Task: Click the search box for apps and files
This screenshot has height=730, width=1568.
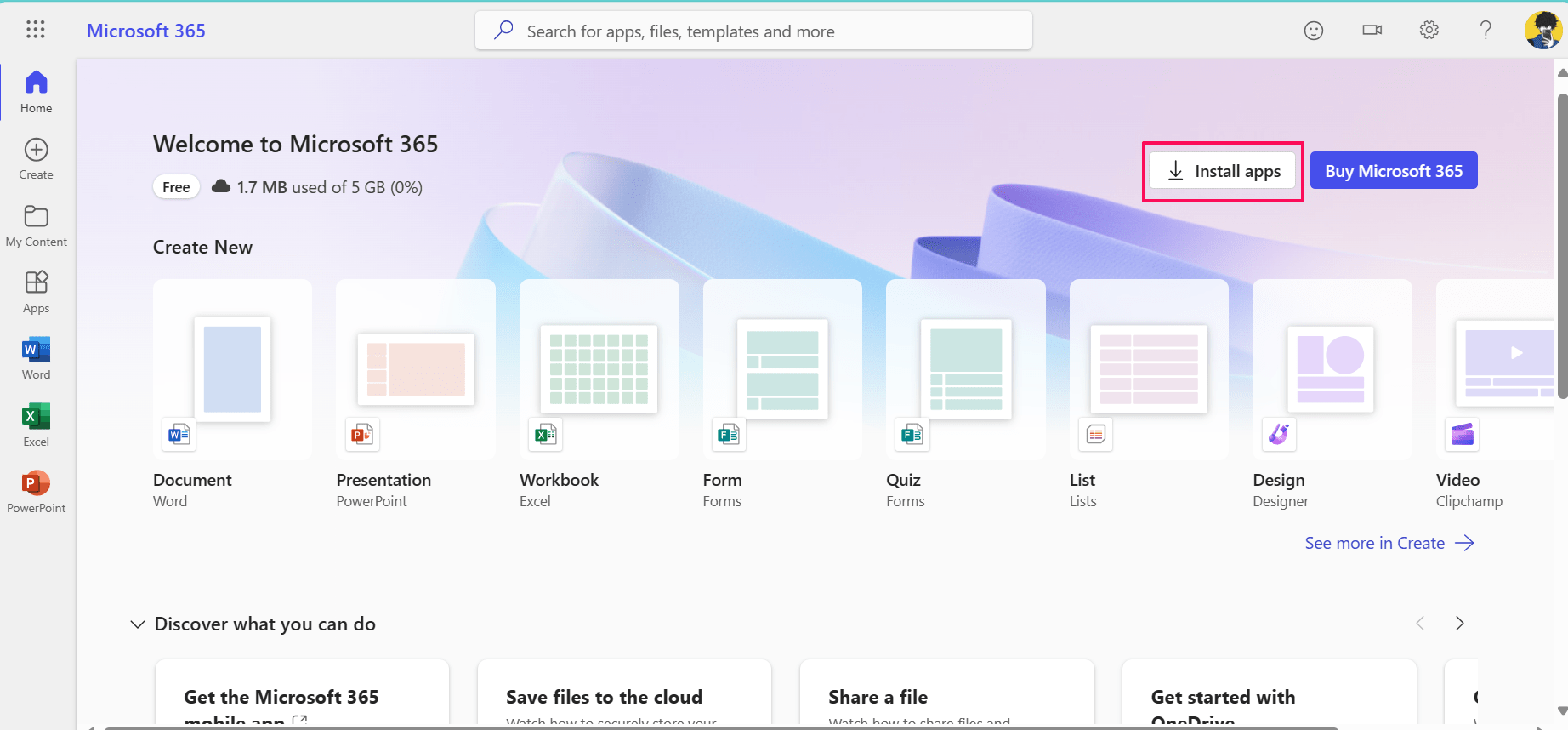Action: [x=753, y=31]
